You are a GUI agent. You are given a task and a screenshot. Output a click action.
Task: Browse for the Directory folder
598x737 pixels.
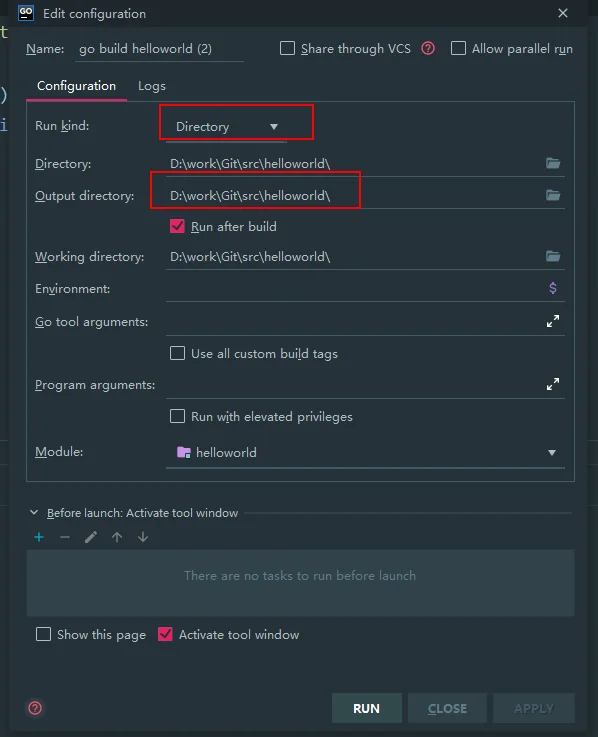point(553,163)
